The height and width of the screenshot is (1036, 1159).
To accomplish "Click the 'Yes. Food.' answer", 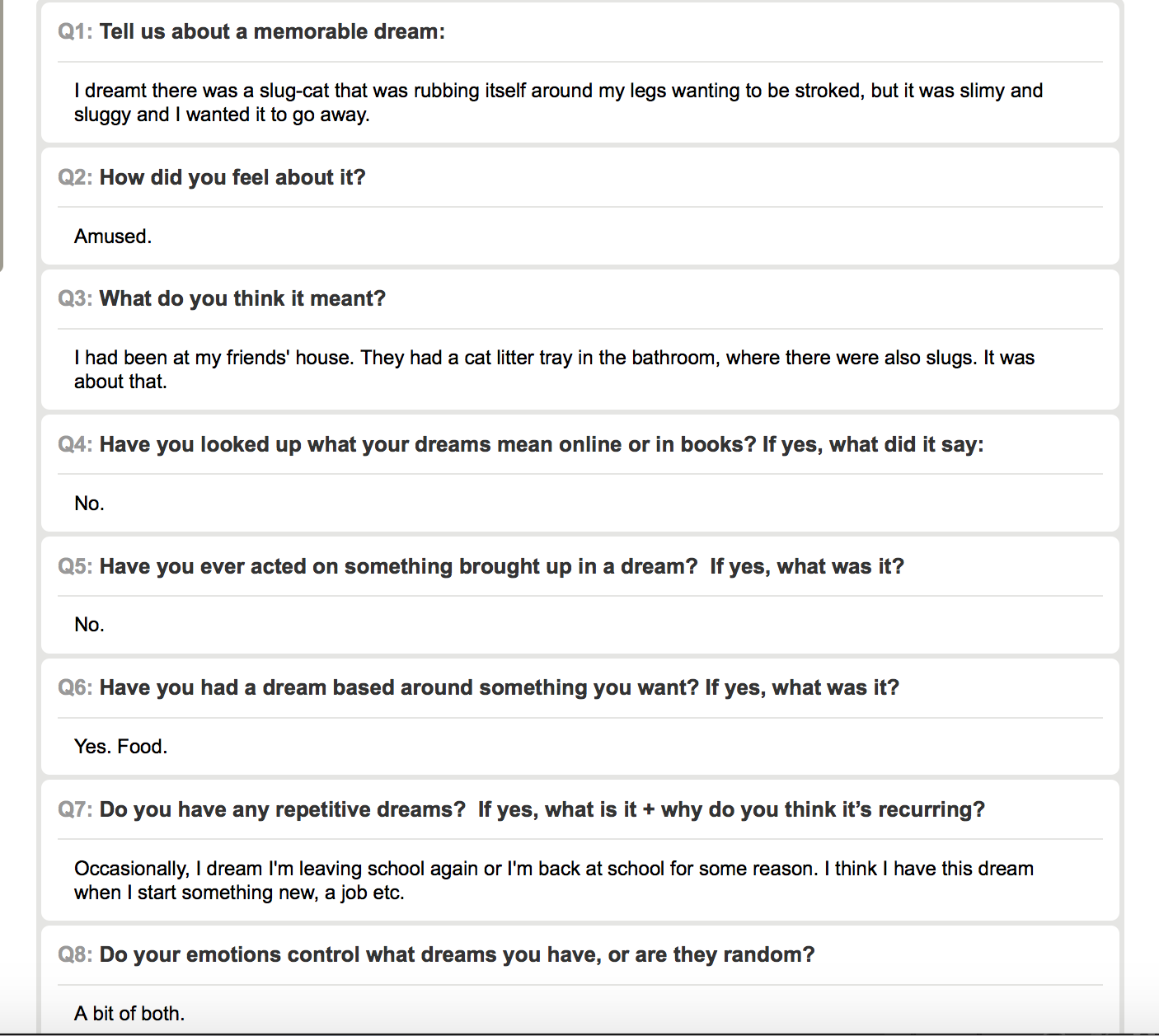I will 120,747.
